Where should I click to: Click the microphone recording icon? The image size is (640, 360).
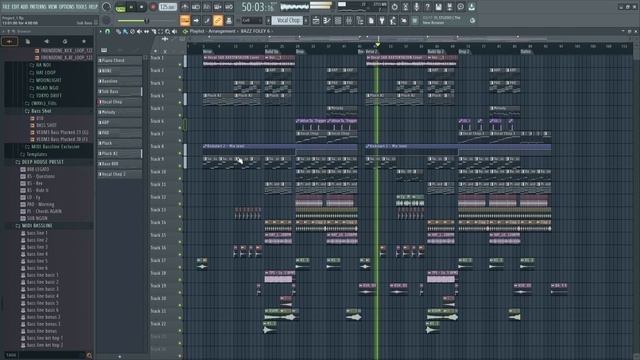tap(416, 7)
